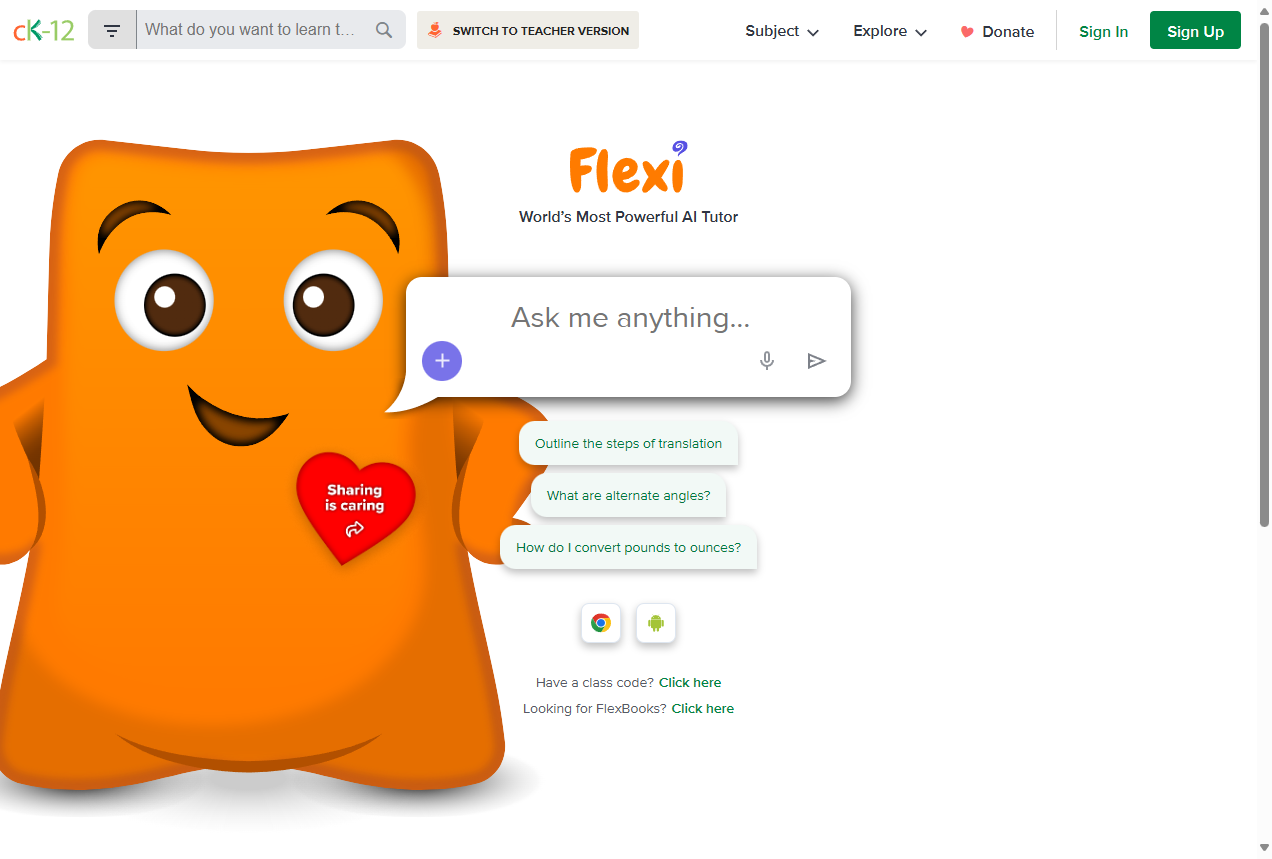The width and height of the screenshot is (1272, 859).
Task: Click the purple plus attachment button
Action: pyautogui.click(x=442, y=361)
